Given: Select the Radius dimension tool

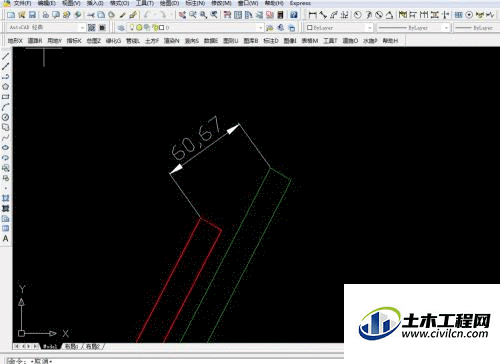Looking at the screenshot, I should tap(358, 15).
